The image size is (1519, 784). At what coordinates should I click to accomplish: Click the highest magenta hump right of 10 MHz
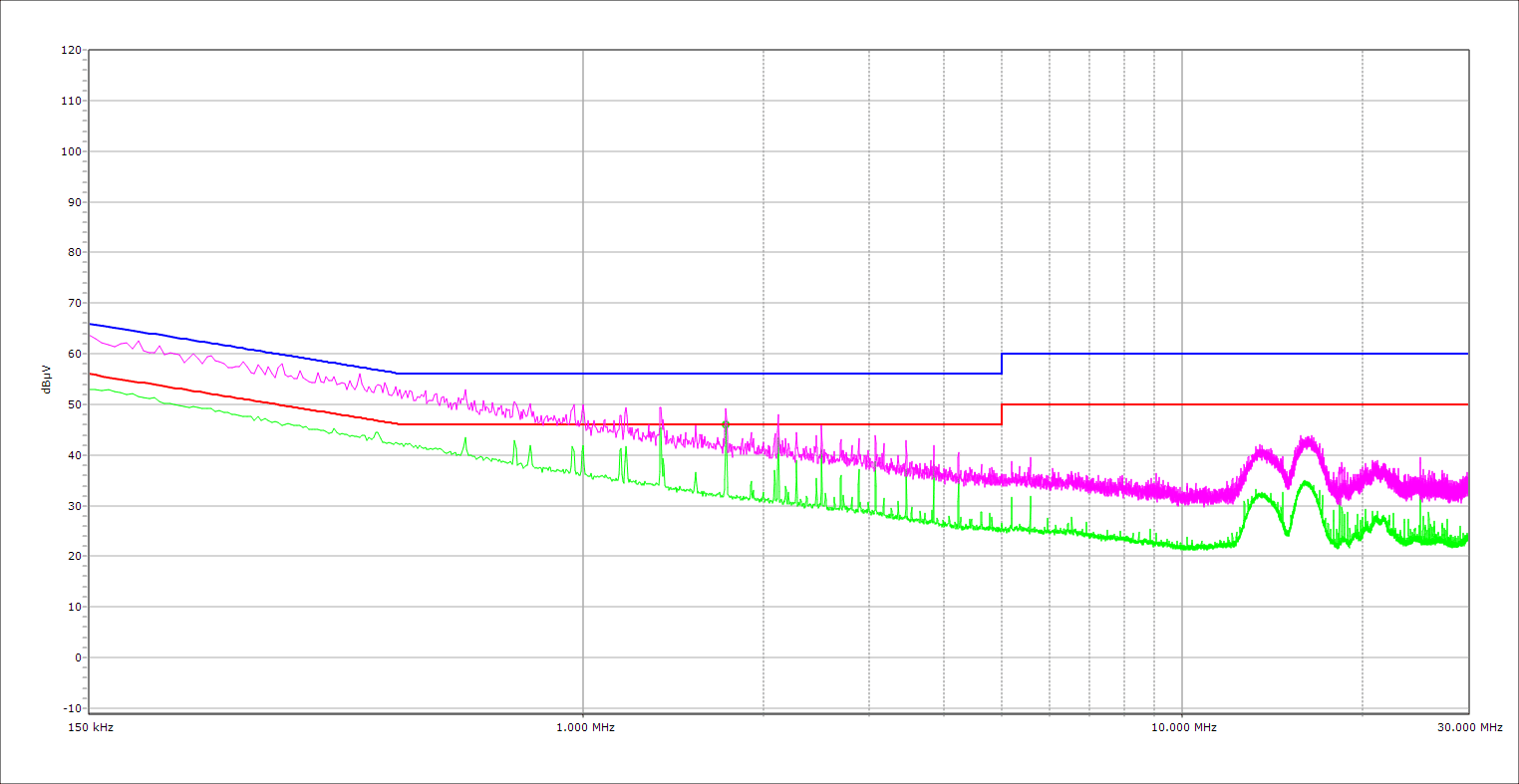[x=1307, y=439]
